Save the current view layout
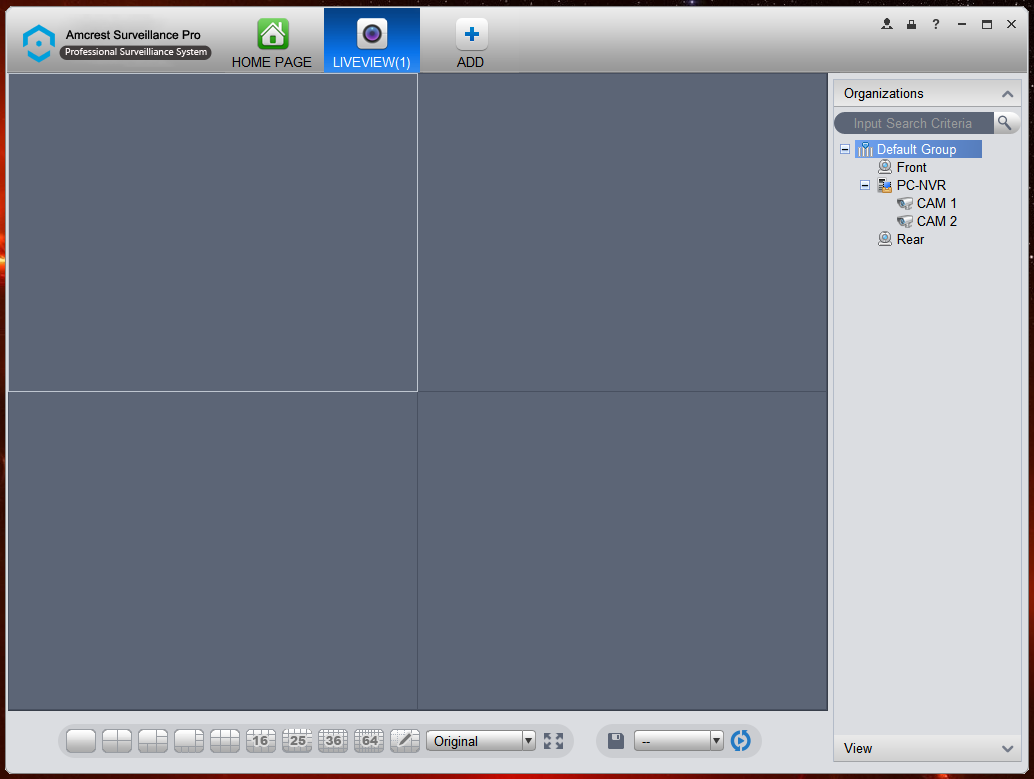1034x779 pixels. pos(616,741)
